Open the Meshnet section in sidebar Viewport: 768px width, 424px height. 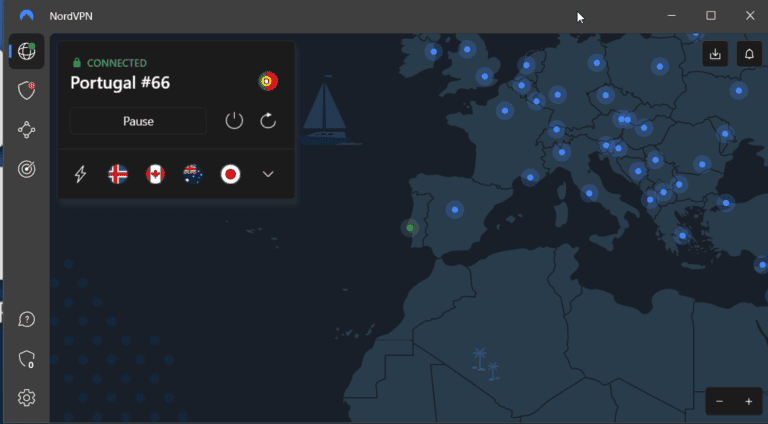(27, 129)
